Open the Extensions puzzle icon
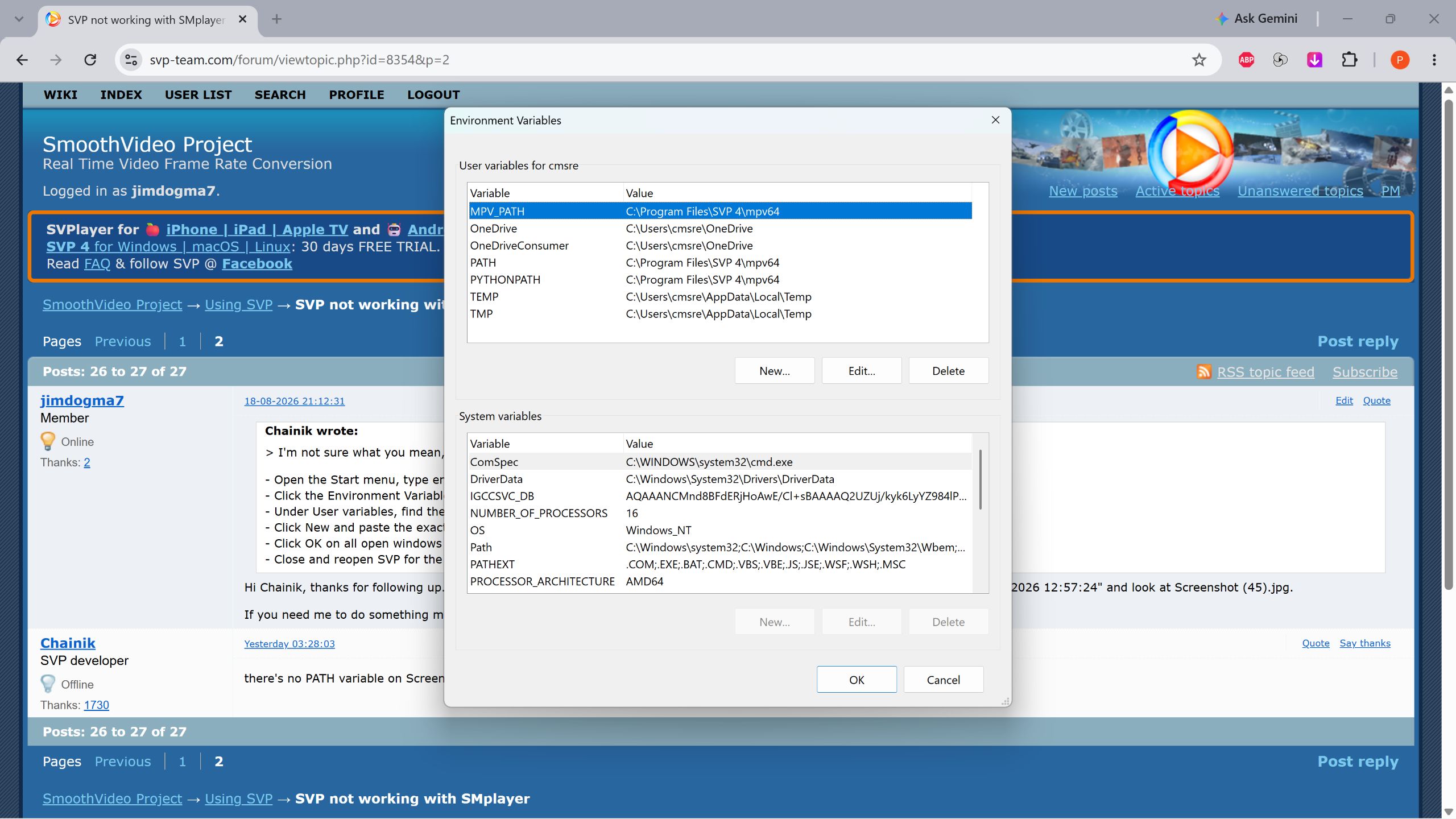 tap(1349, 60)
